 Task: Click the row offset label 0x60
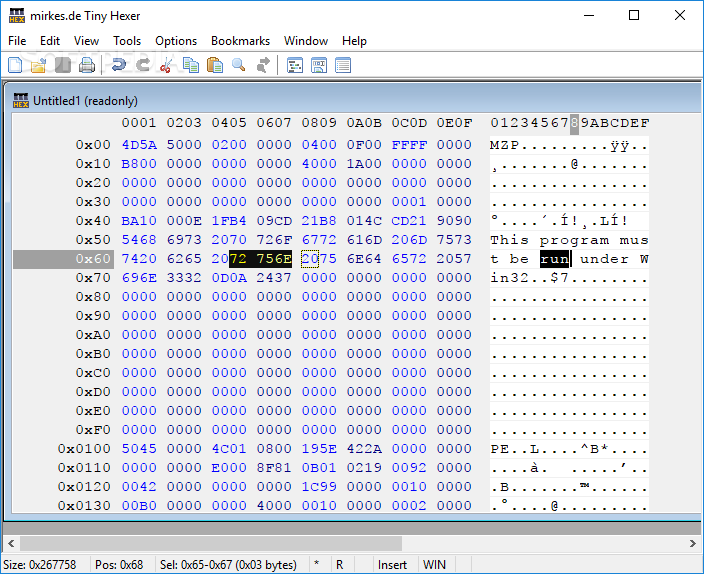point(93,259)
